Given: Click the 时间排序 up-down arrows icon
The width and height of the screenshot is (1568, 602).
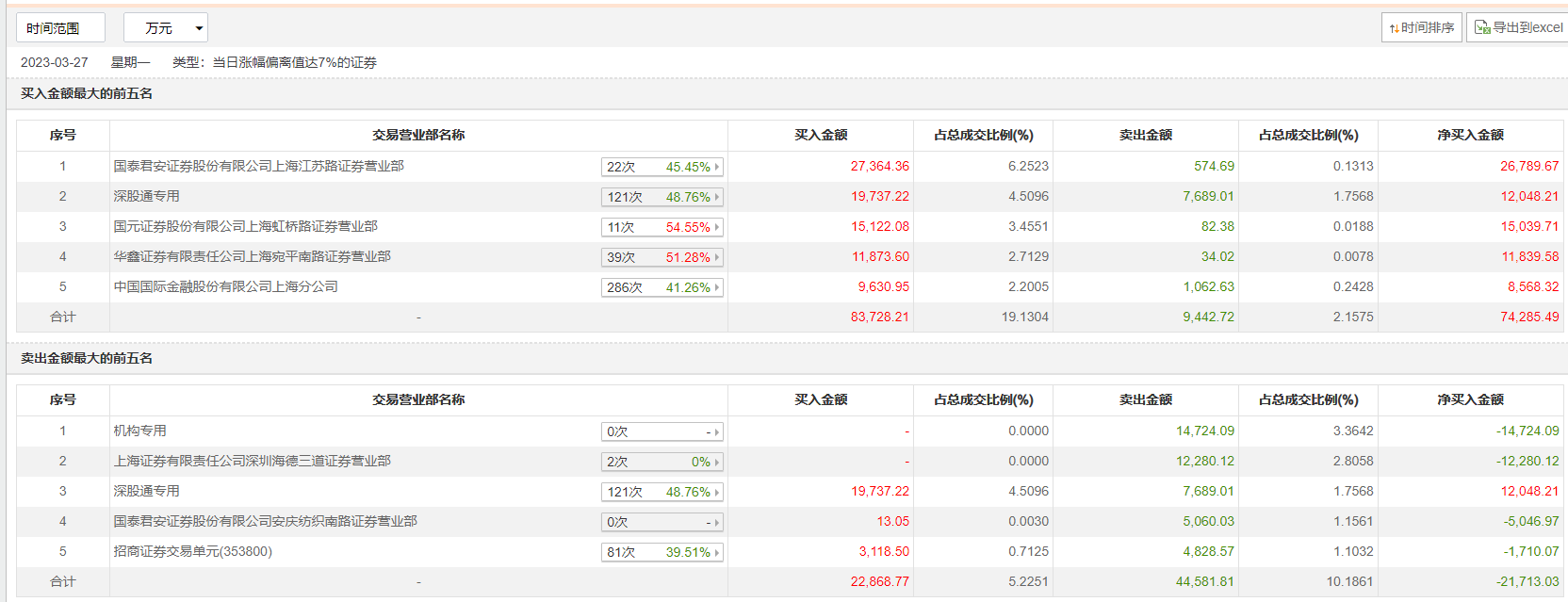Looking at the screenshot, I should (1395, 28).
